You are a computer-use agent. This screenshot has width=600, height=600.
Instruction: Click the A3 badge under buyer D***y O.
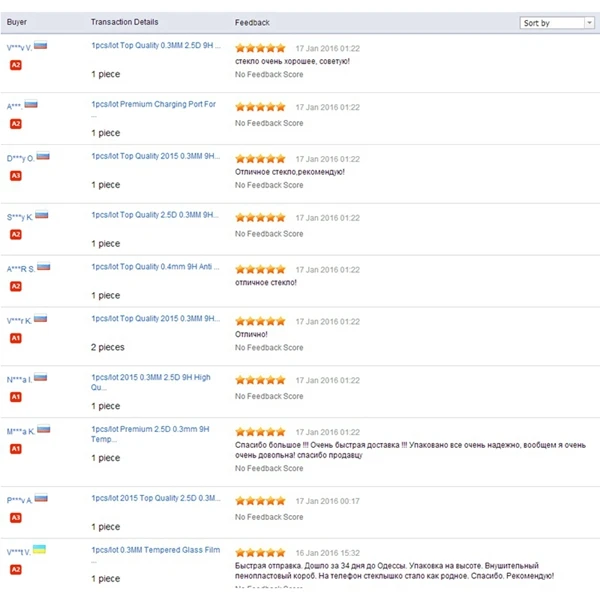[16, 176]
